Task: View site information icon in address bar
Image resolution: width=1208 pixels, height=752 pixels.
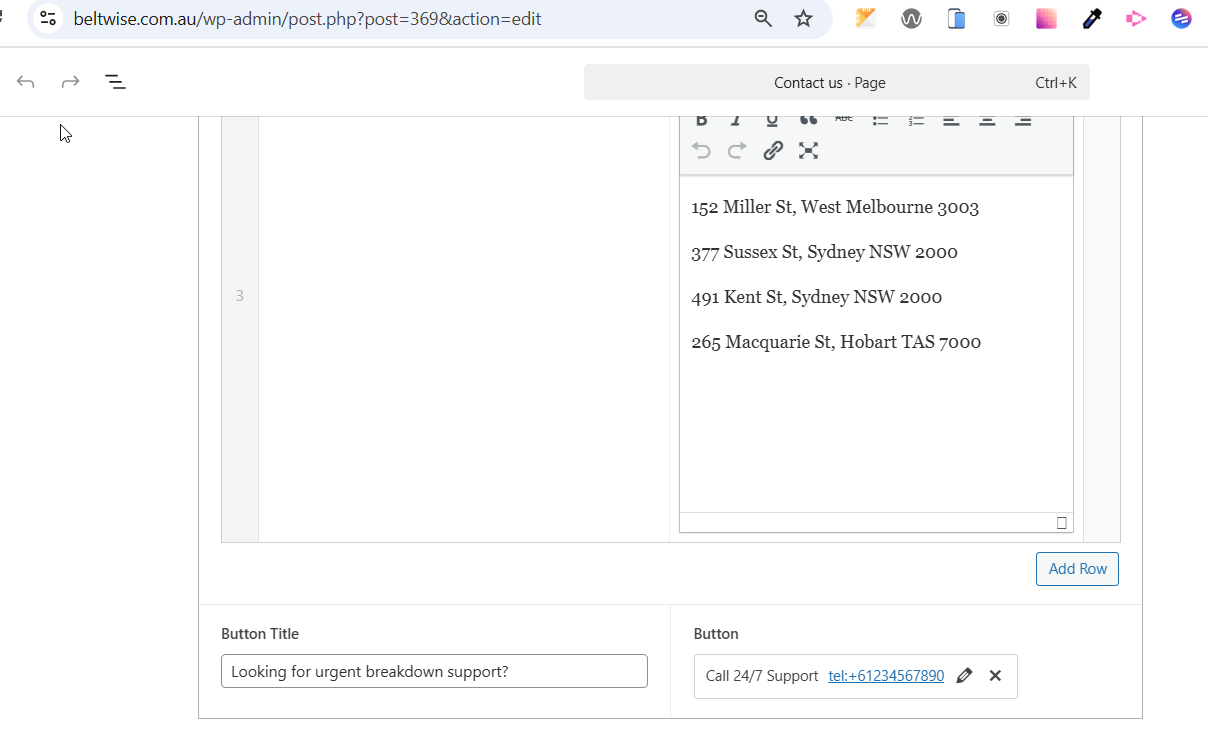Action: coord(48,18)
